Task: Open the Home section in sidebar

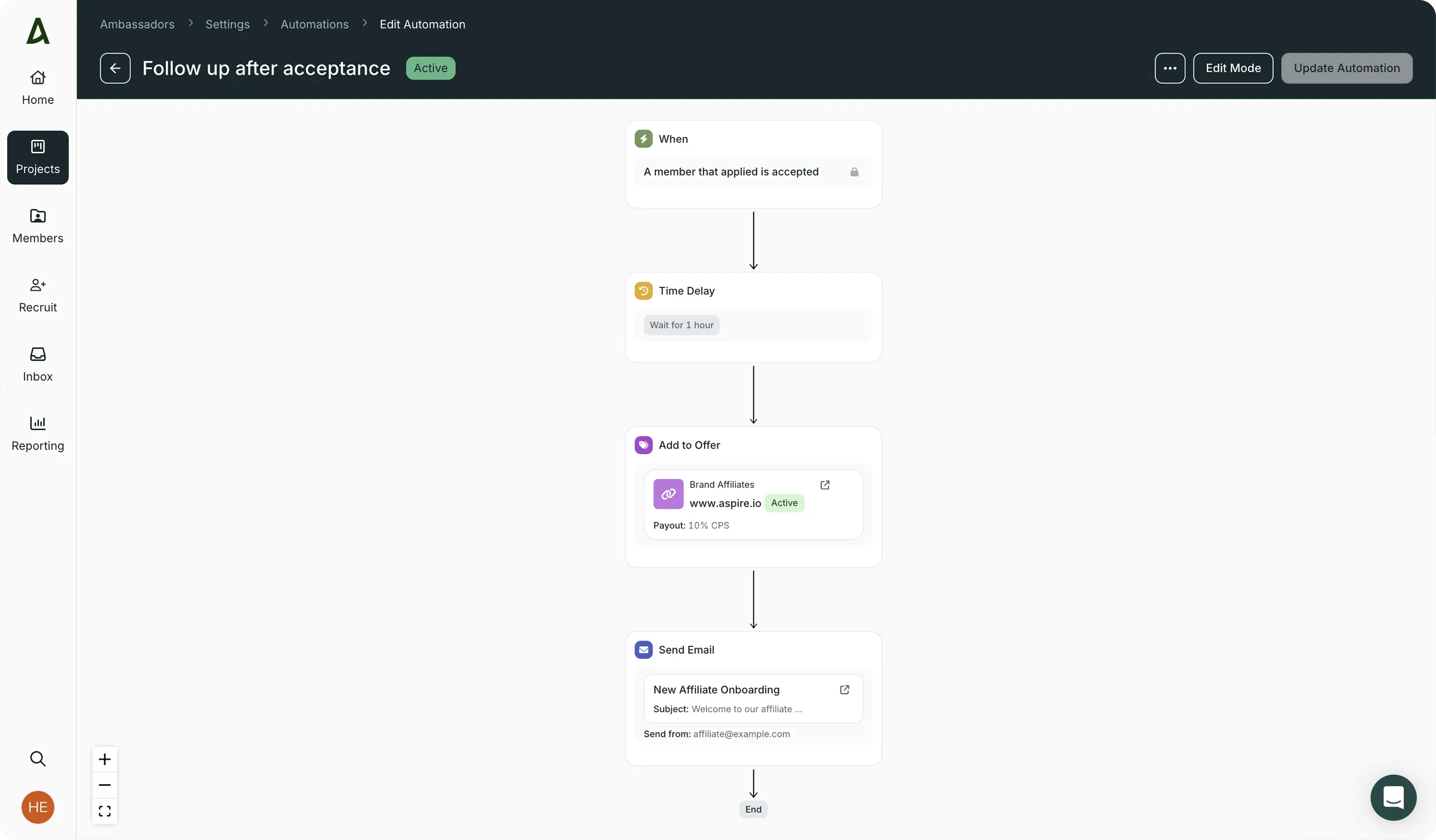Action: [x=38, y=88]
